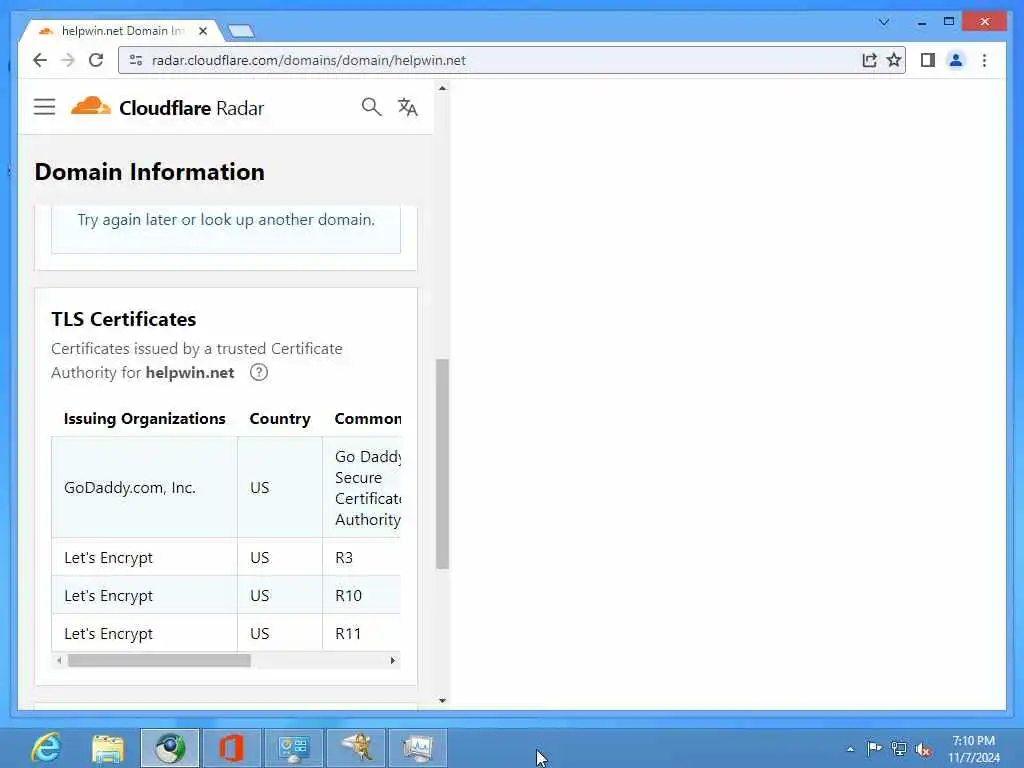
Task: View site information icon in address bar
Action: point(136,60)
